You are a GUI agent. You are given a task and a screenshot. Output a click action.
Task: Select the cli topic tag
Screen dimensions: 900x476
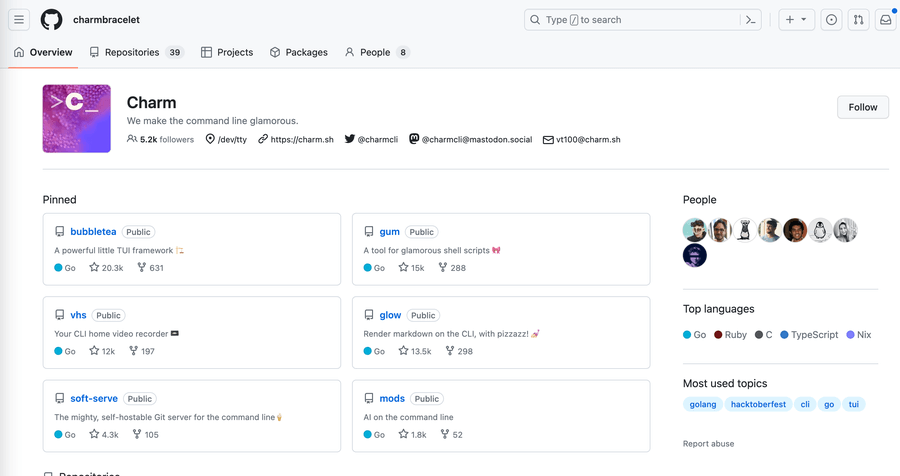(x=805, y=404)
